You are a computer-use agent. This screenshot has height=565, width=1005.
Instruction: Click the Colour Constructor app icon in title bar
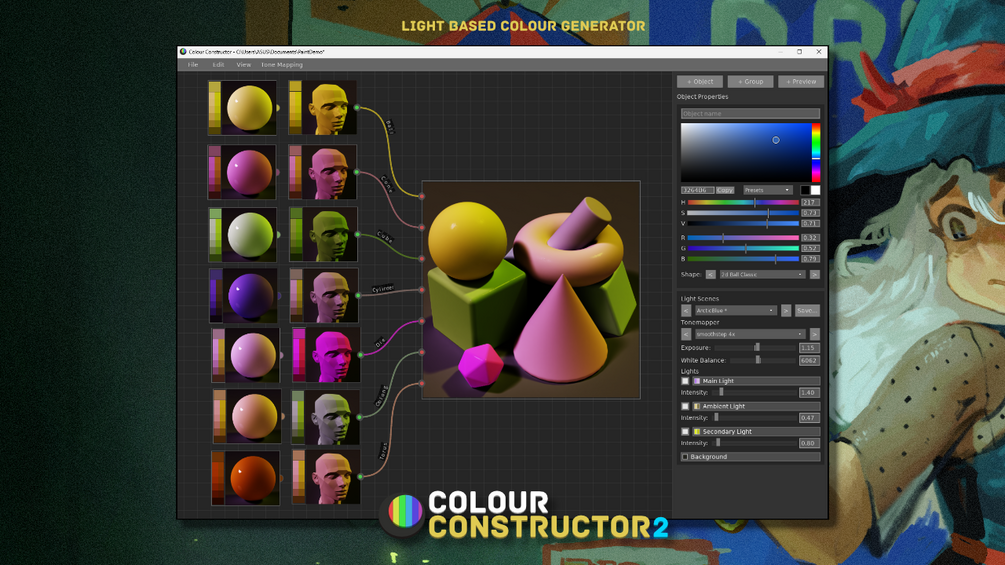pos(183,51)
